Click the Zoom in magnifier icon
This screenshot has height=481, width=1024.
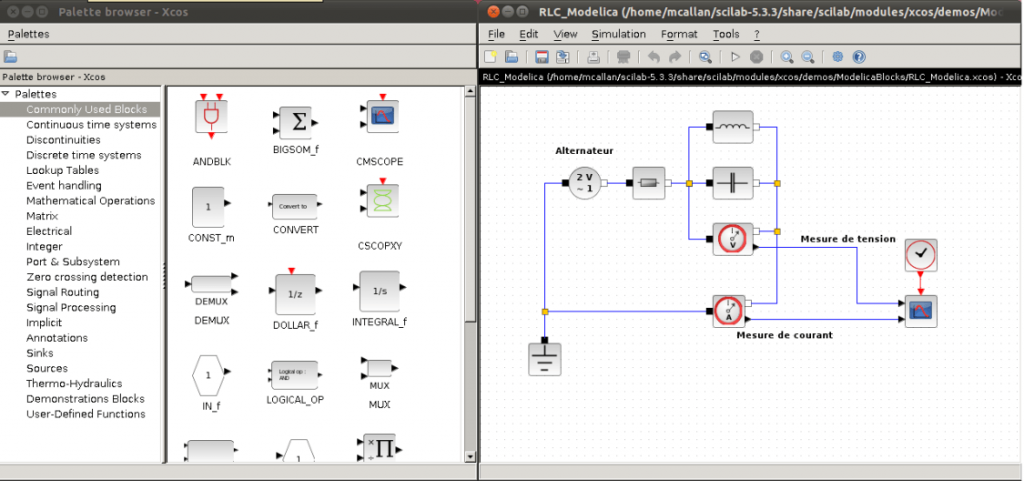click(x=787, y=57)
